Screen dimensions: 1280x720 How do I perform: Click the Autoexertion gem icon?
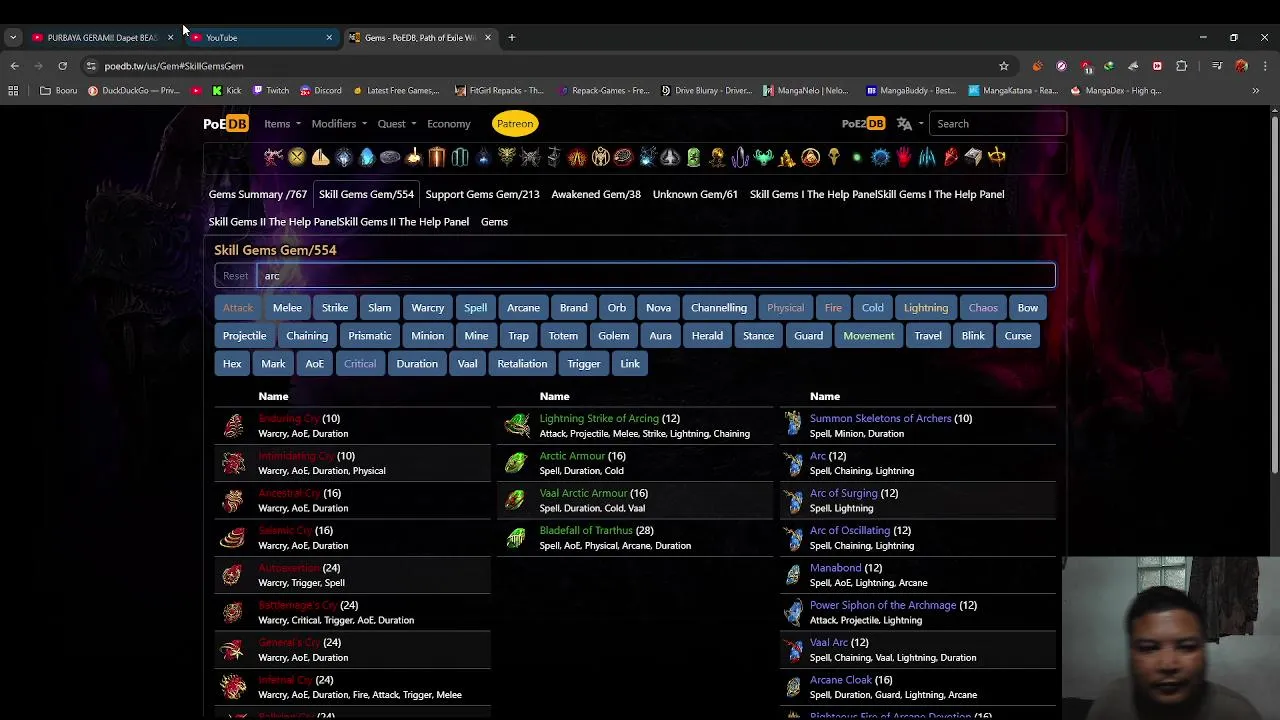(233, 575)
